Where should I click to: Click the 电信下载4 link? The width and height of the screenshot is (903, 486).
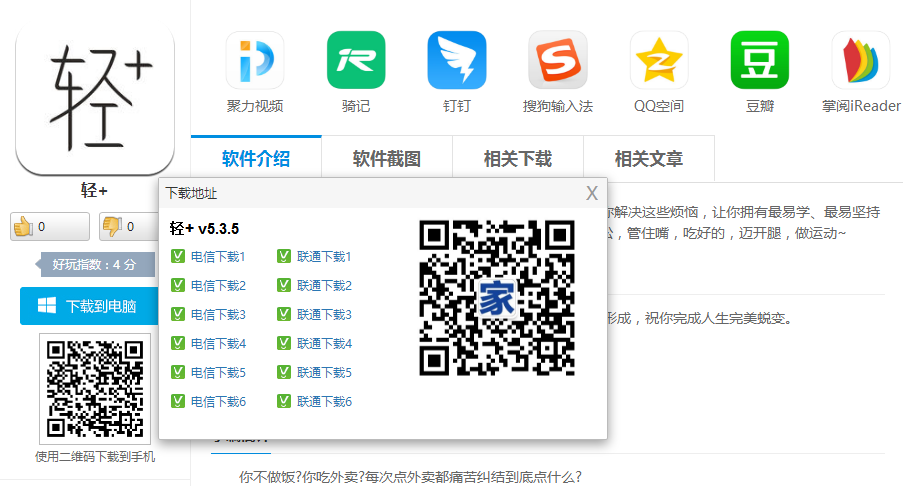tap(218, 344)
